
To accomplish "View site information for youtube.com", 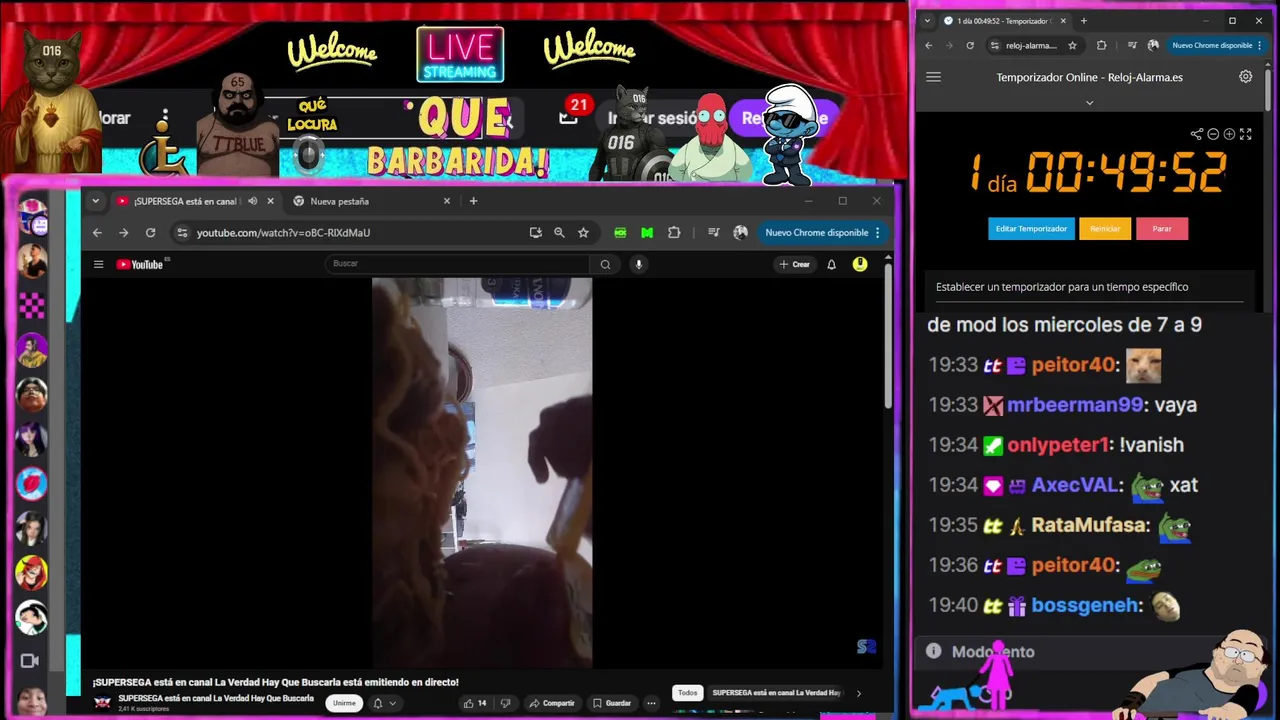I will point(181,232).
